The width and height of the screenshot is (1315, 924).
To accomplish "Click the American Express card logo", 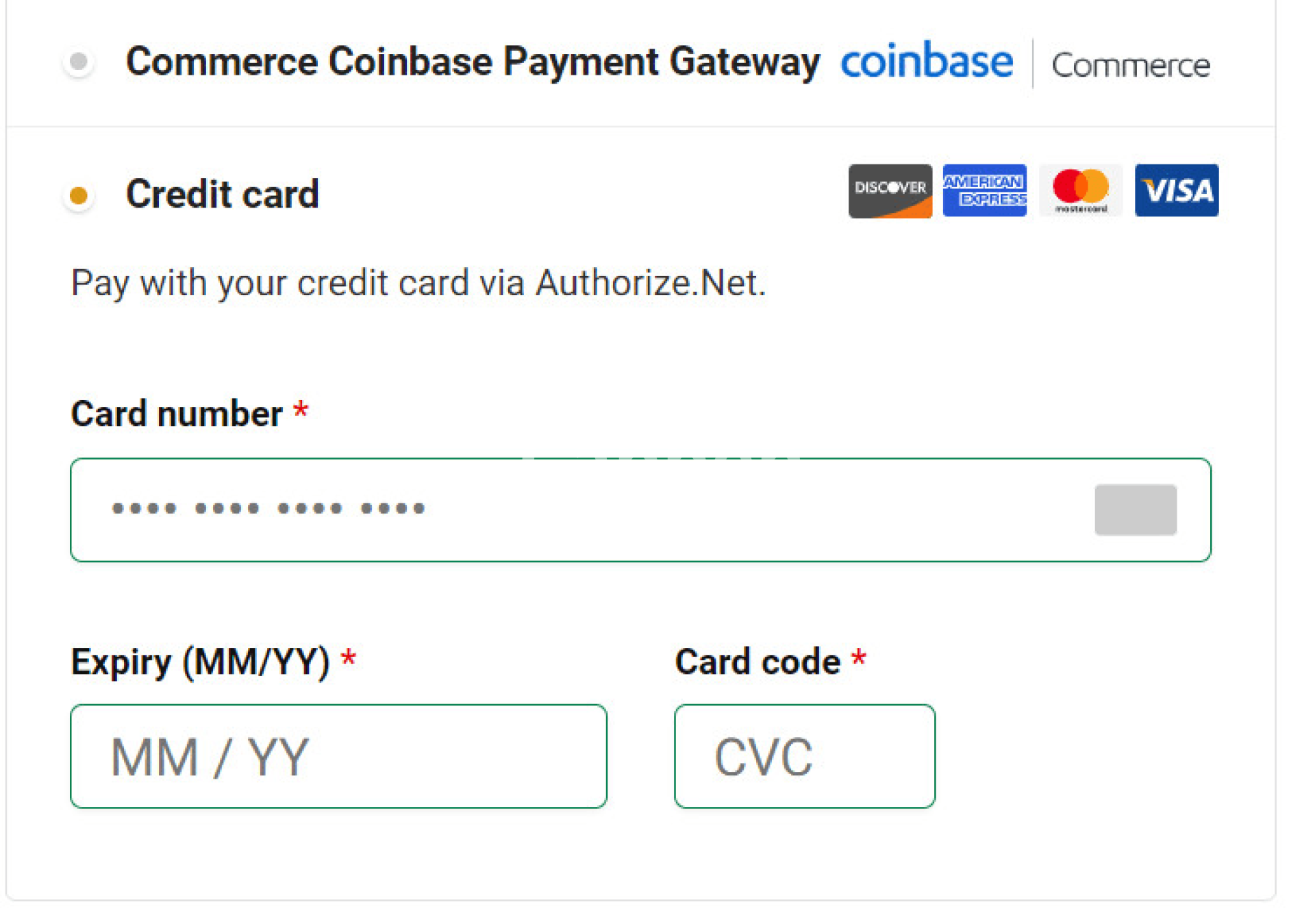I will [x=984, y=190].
